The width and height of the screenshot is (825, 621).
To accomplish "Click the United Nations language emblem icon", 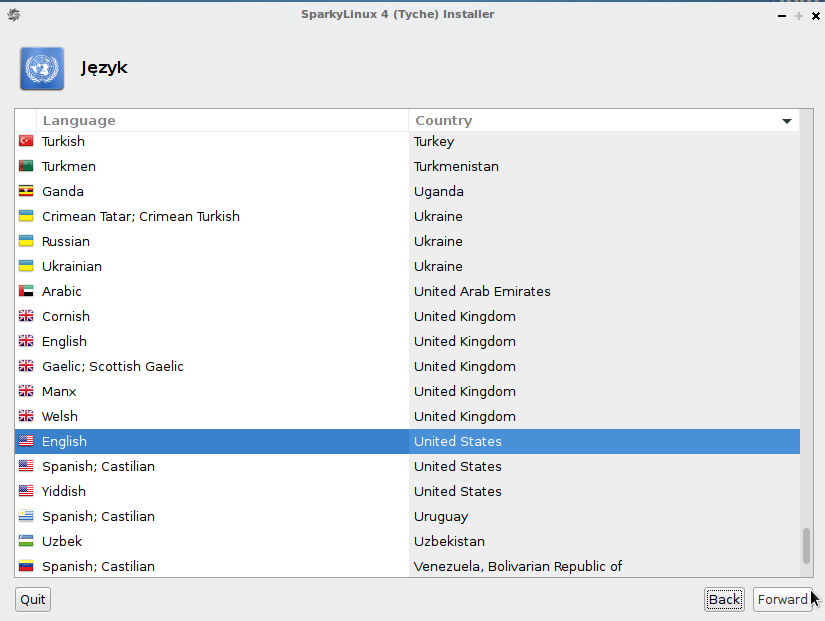I will (42, 68).
